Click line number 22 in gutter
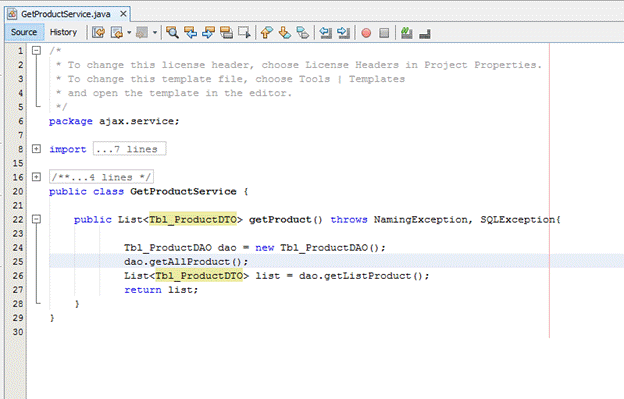624x399 pixels. coord(18,219)
